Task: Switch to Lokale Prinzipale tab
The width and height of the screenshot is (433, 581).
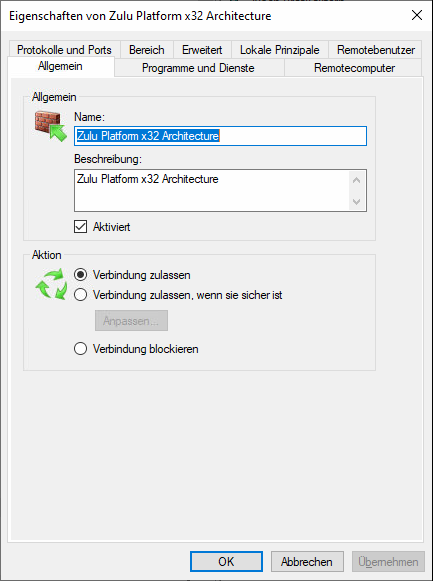Action: point(280,50)
